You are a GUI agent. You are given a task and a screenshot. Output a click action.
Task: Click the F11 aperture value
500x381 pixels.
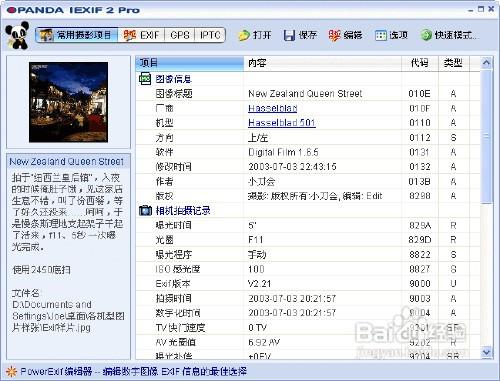click(256, 240)
